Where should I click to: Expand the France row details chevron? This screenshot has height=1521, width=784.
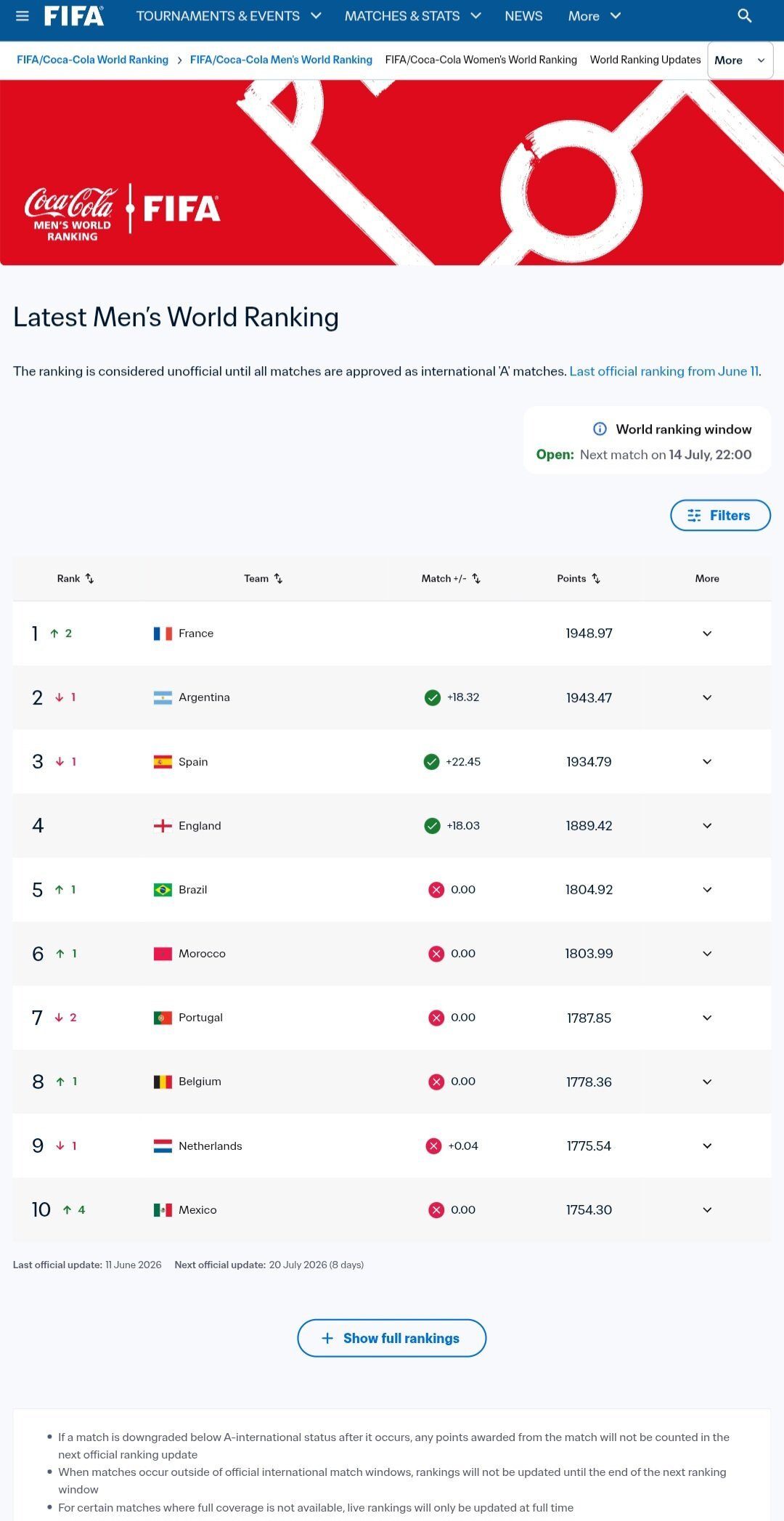(707, 633)
